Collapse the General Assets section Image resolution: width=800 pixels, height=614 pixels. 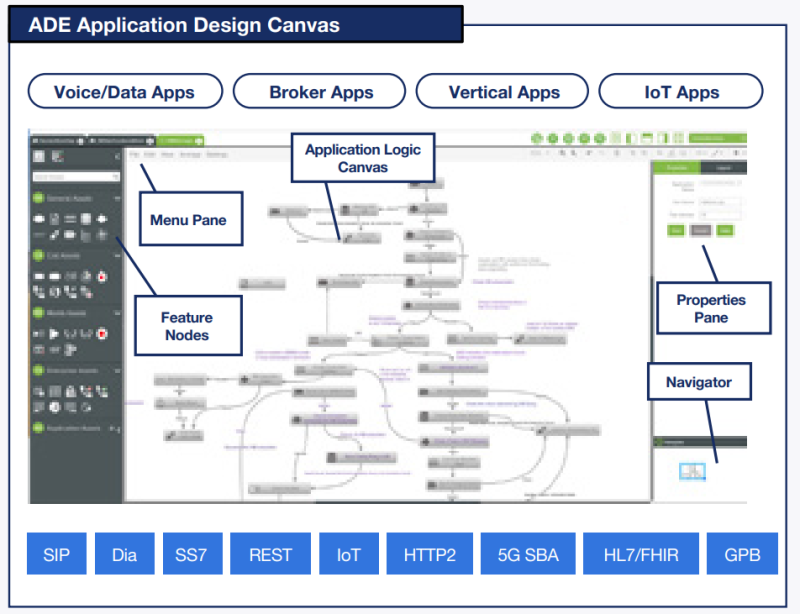point(116,198)
